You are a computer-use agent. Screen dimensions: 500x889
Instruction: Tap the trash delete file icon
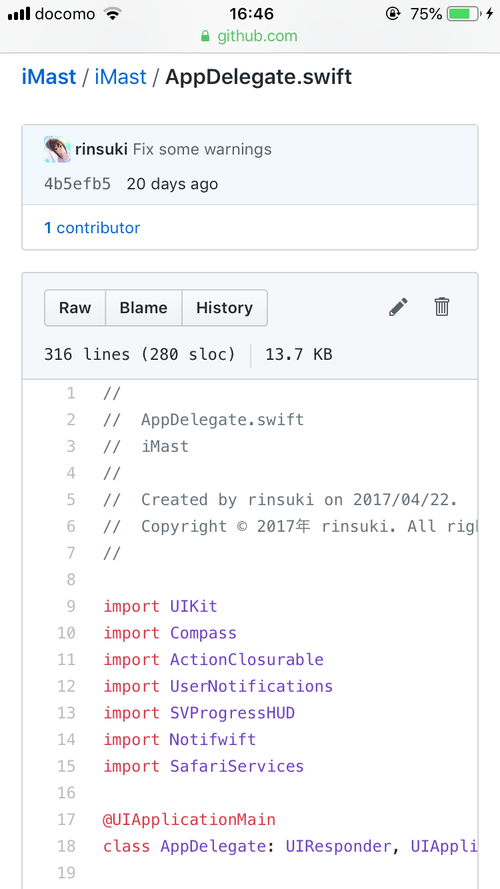click(x=442, y=307)
